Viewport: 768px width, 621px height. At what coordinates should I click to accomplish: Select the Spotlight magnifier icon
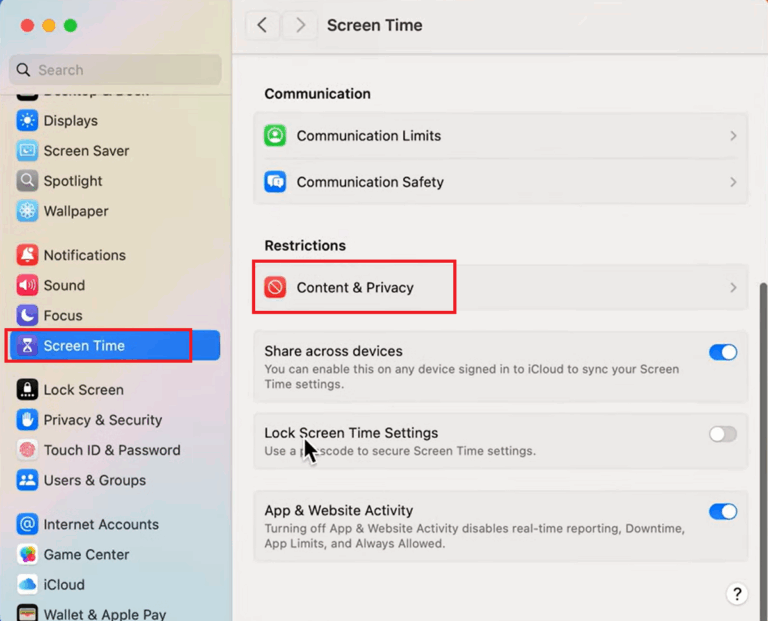pyautogui.click(x=27, y=181)
